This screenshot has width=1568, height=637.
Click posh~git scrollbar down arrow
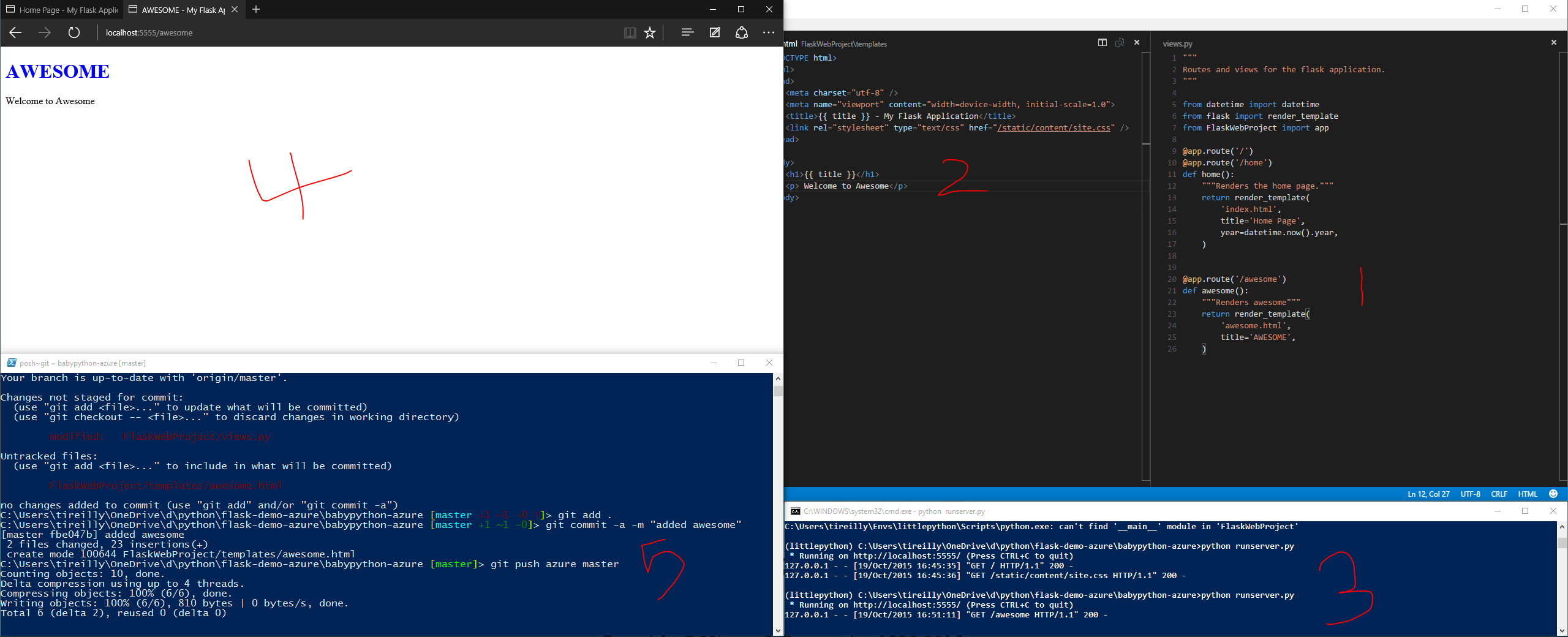(x=778, y=630)
